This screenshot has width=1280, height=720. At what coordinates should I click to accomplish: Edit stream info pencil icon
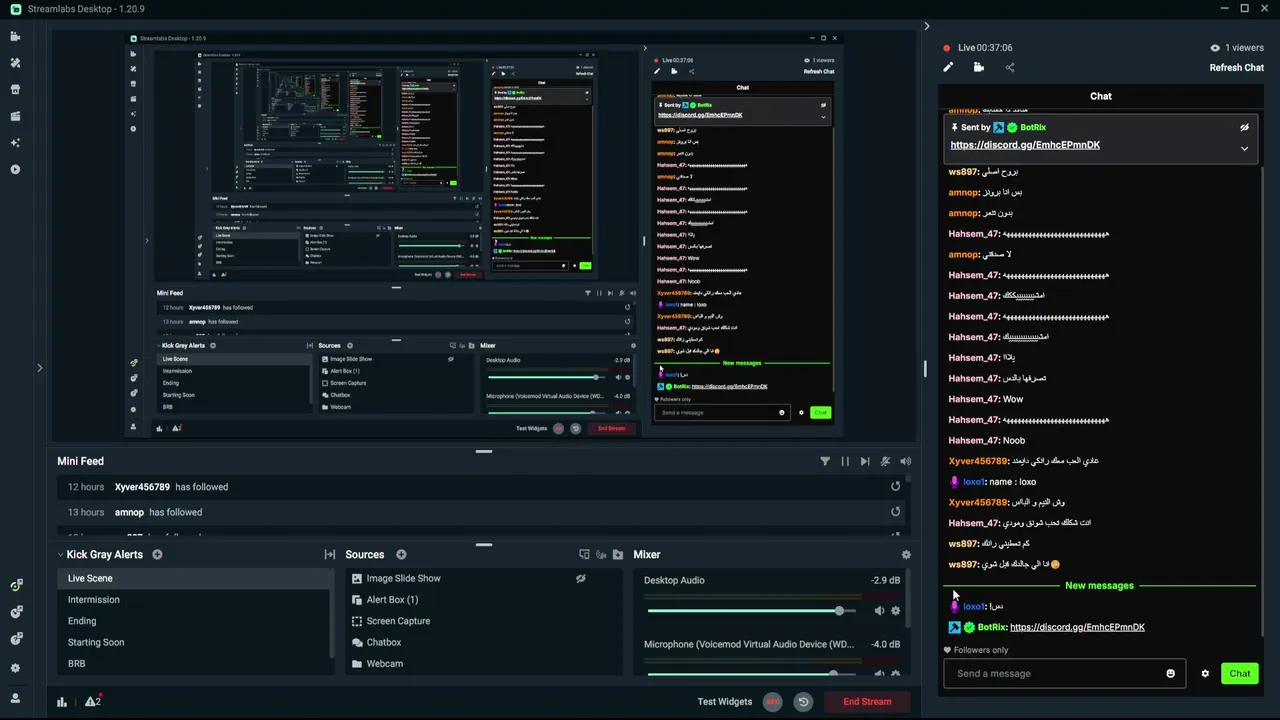(948, 67)
